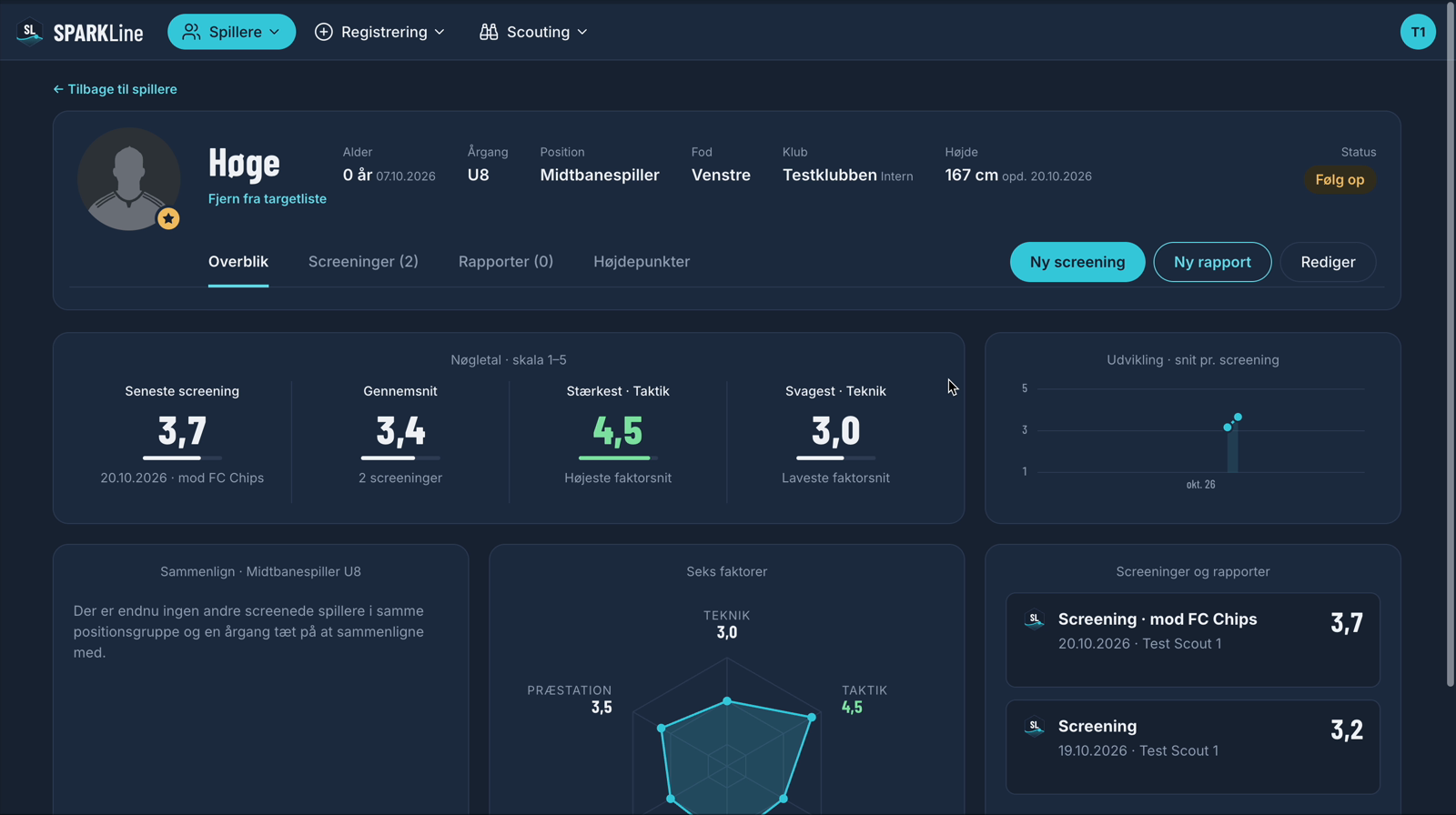The height and width of the screenshot is (815, 1456).
Task: Click the green Taktik score bar
Action: tap(618, 458)
